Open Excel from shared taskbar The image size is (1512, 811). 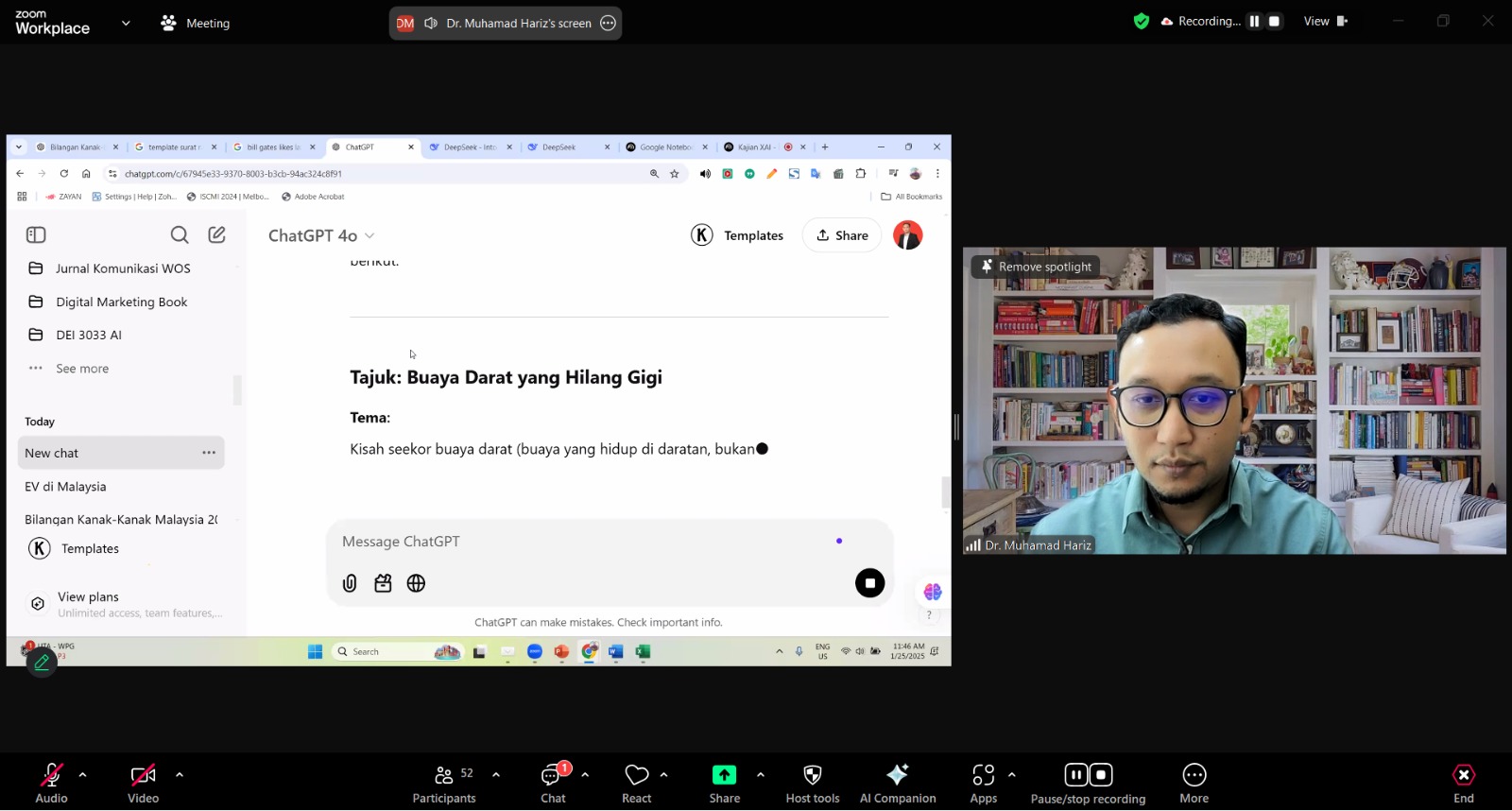tap(644, 651)
